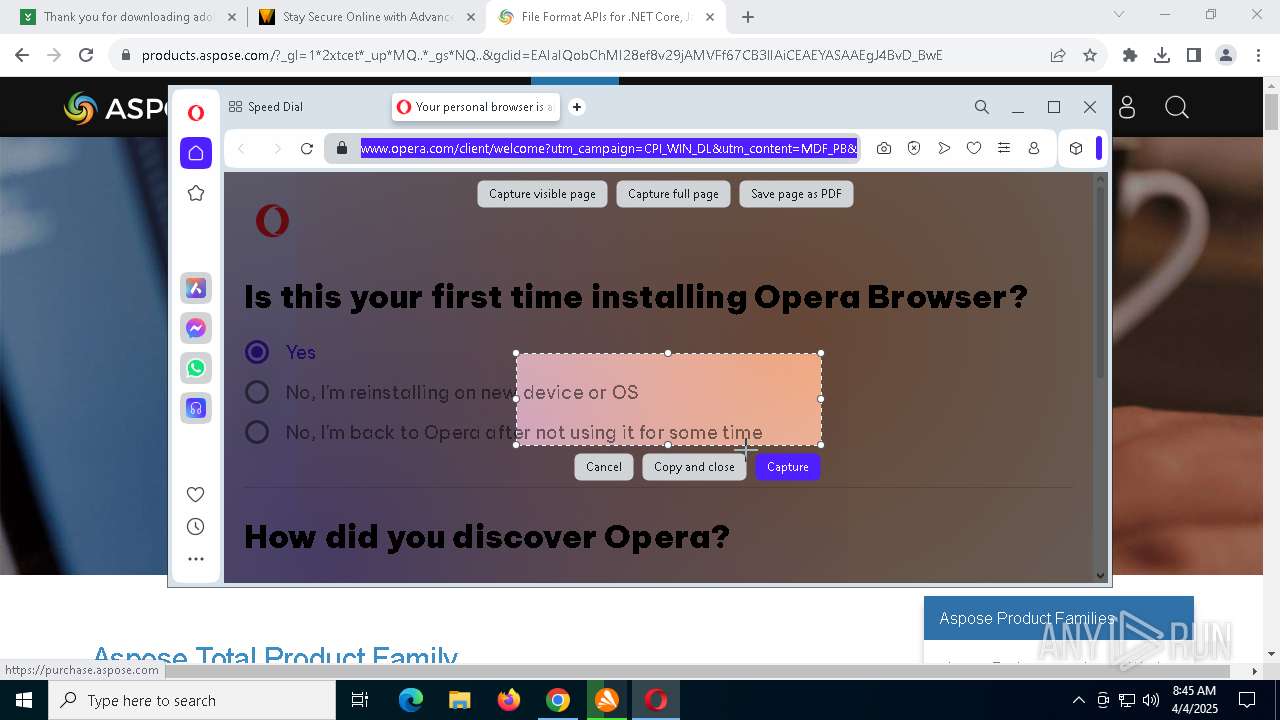The image size is (1280, 720).
Task: Click the Aspose site search magnifier
Action: [1177, 107]
